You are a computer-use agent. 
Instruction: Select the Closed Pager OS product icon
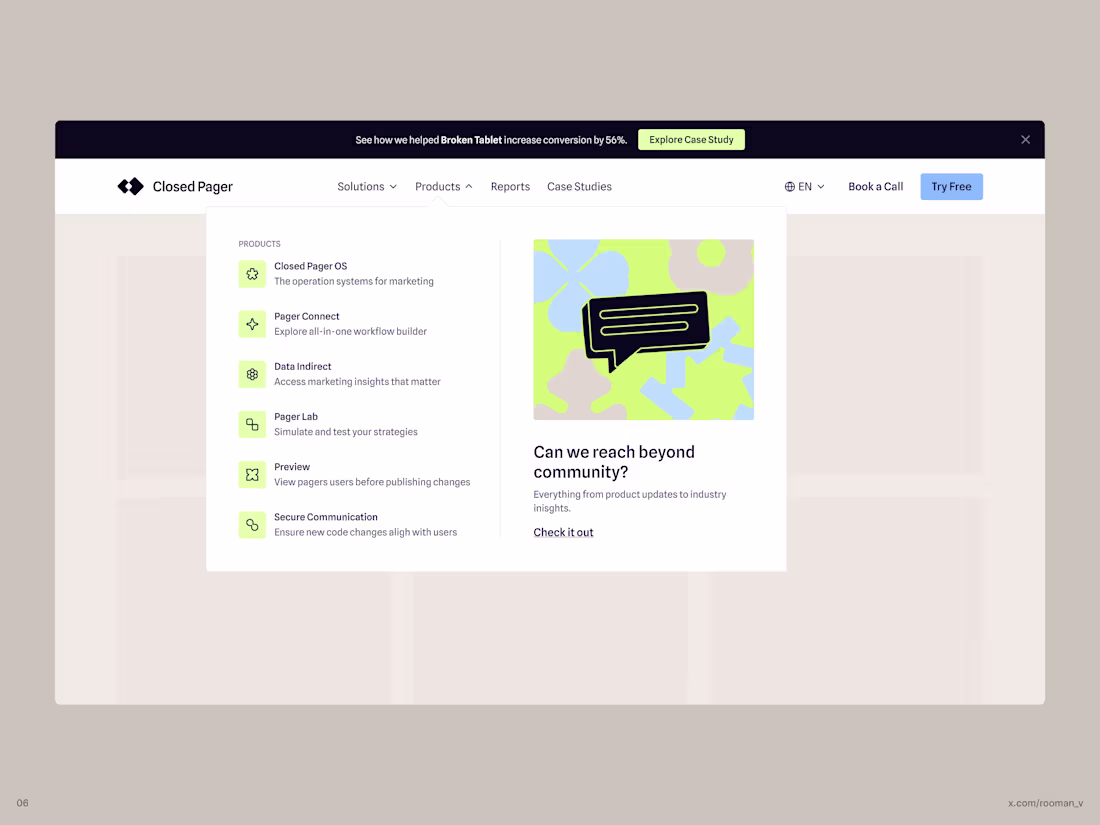point(252,273)
